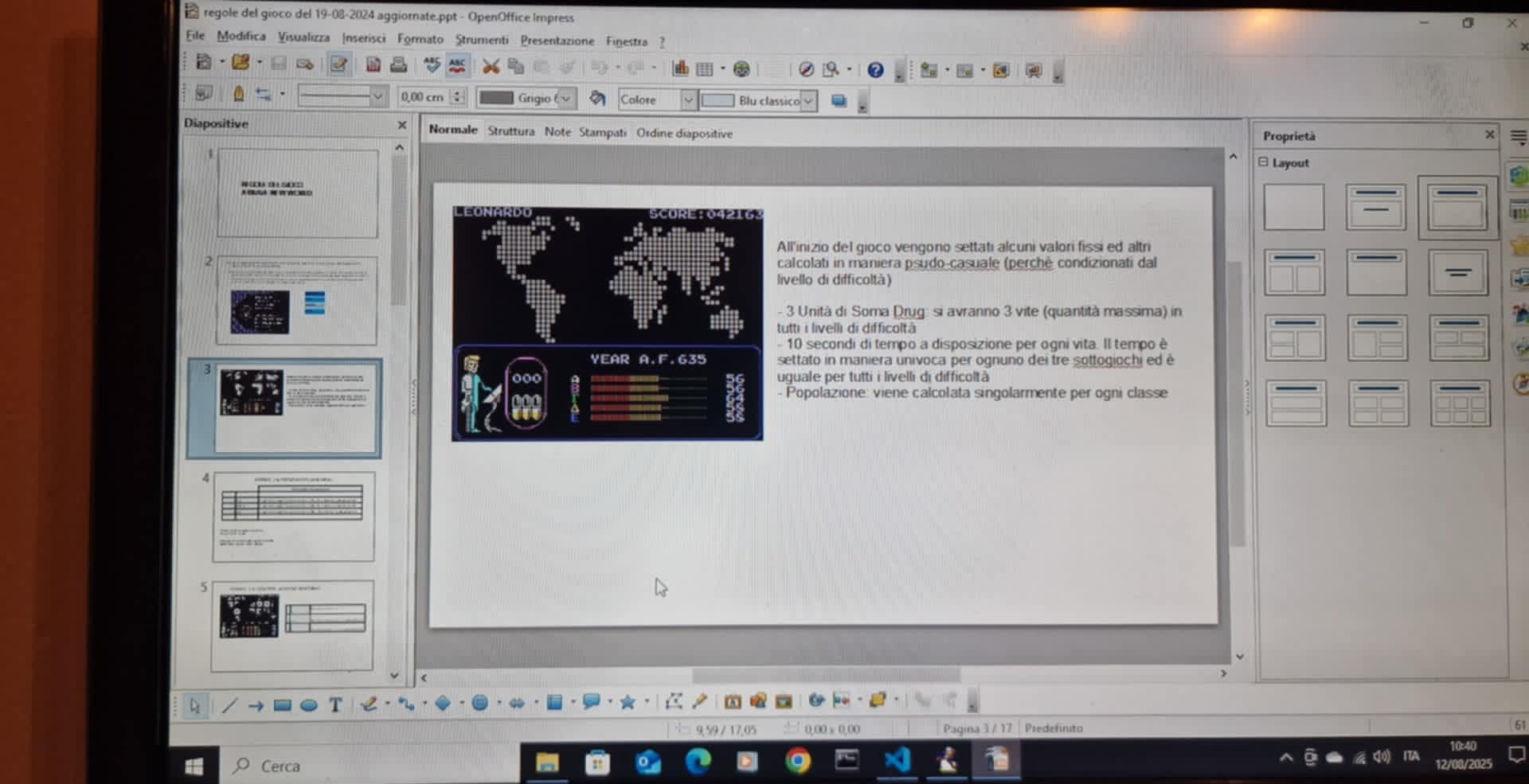Open Google Chrome from the taskbar

pos(797,761)
